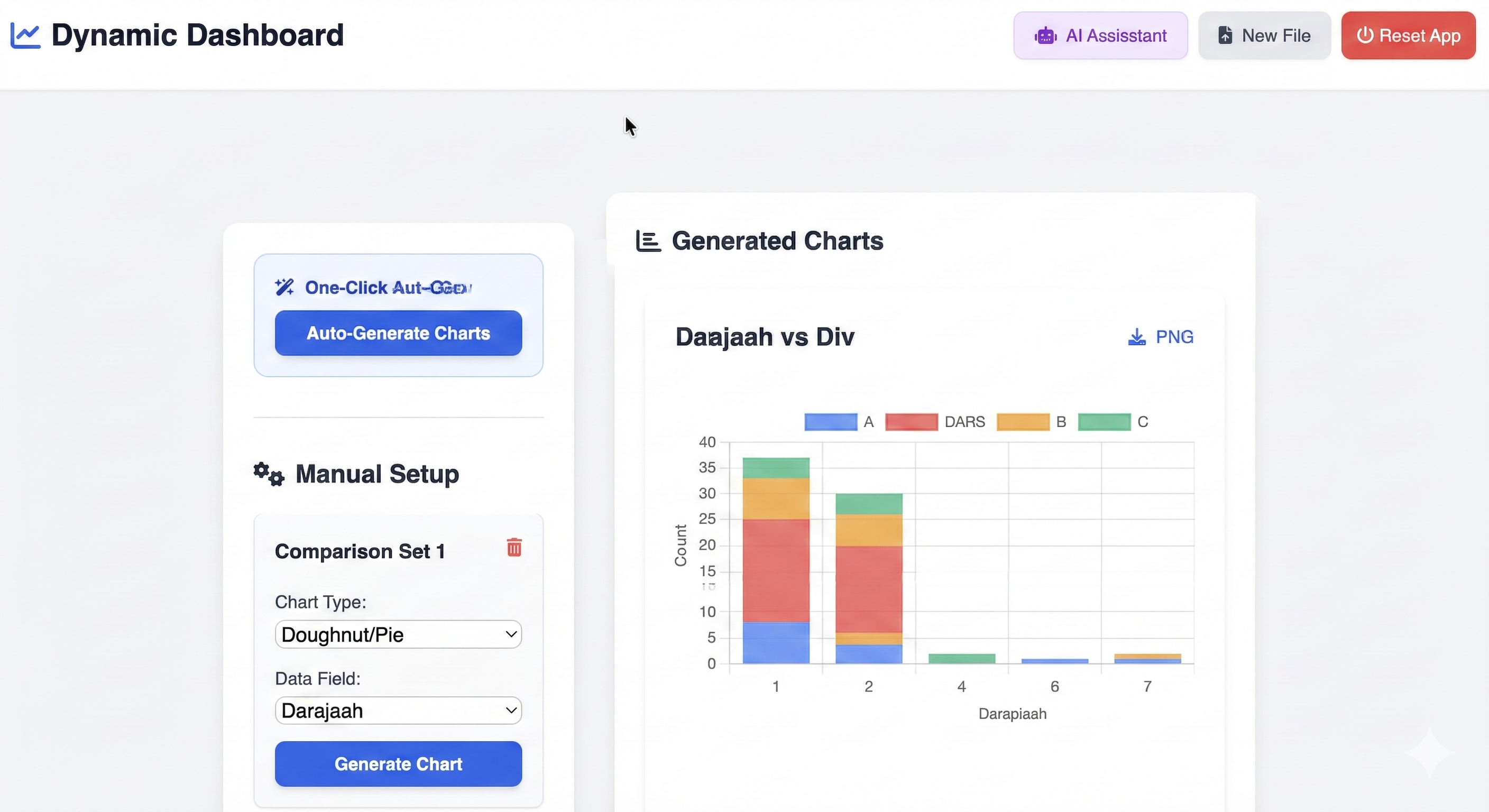Click the sparkle icon in One-Click Auto-Gen header
Viewport: 1489px width, 812px height.
(283, 287)
